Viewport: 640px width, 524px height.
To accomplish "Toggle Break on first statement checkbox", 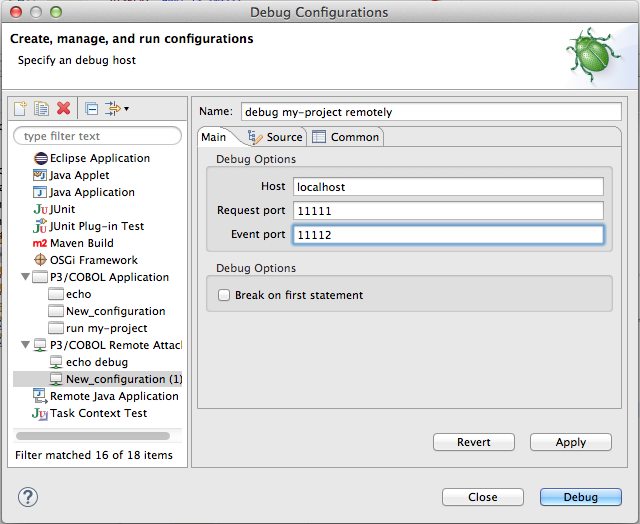I will click(x=224, y=295).
